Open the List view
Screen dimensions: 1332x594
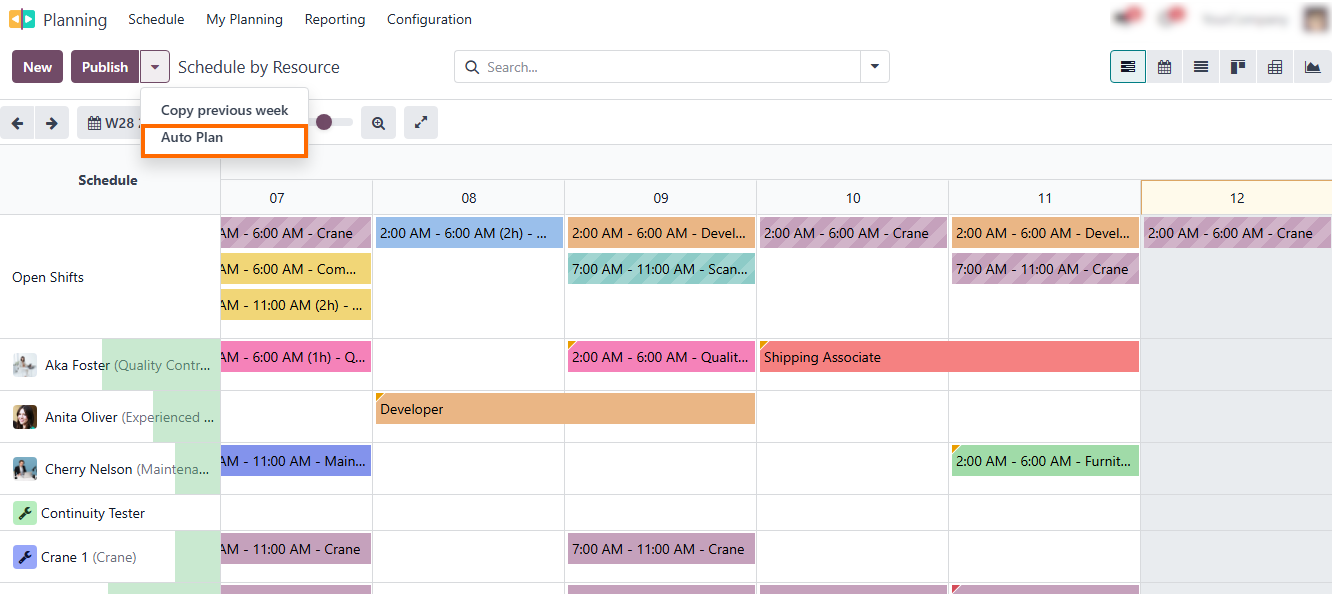[1201, 66]
